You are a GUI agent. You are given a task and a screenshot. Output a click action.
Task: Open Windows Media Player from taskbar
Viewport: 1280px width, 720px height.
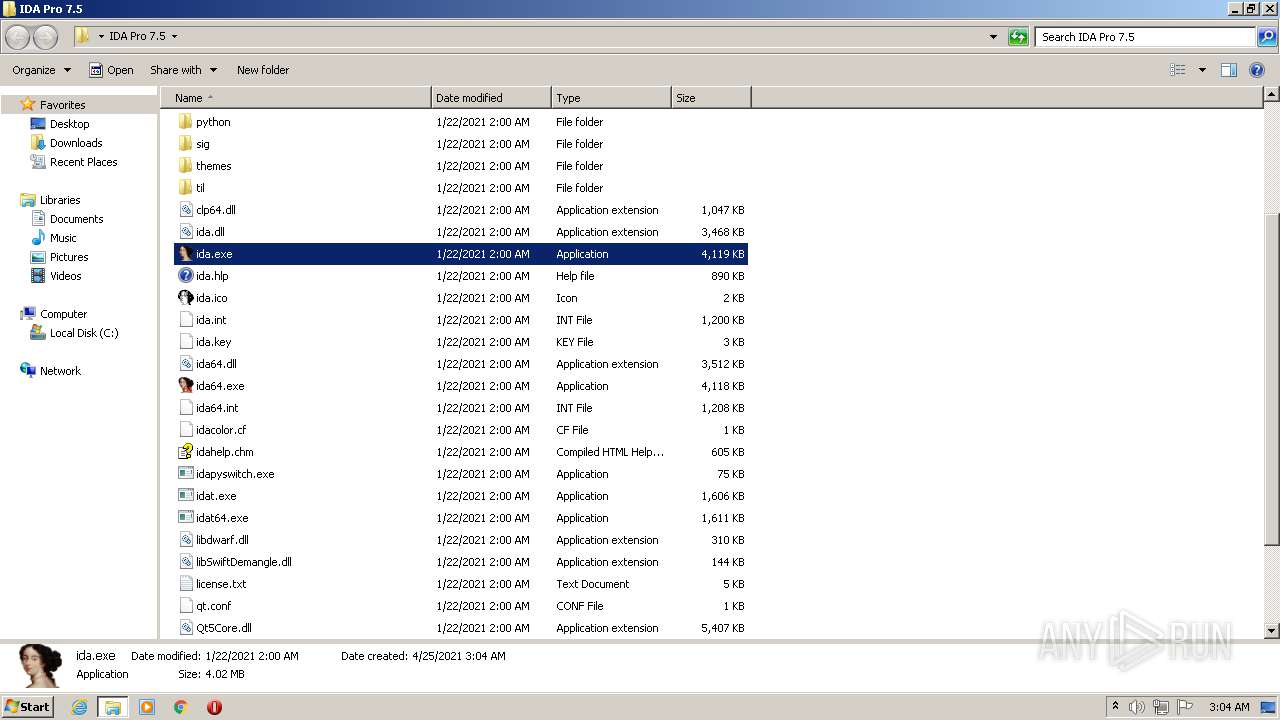[147, 707]
